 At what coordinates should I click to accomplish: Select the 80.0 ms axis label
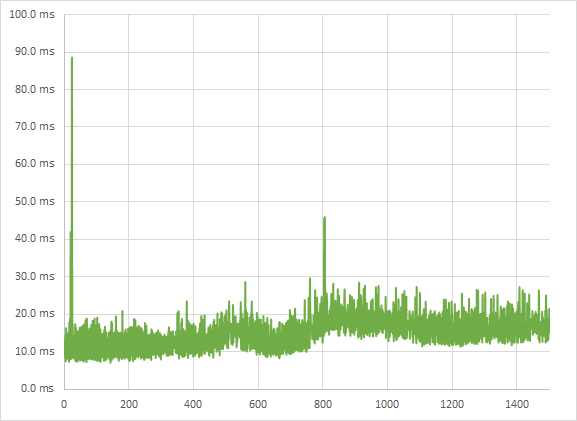coord(35,89)
